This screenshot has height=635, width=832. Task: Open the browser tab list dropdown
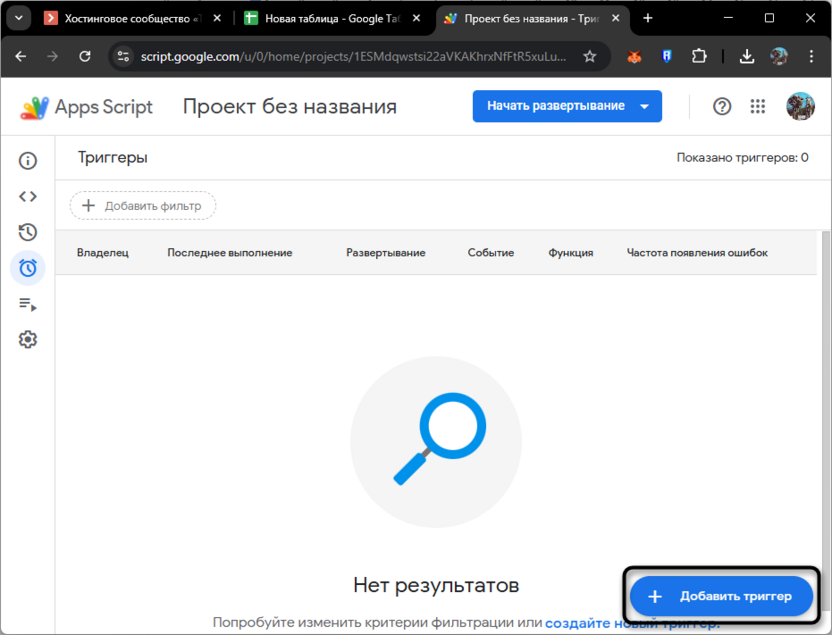point(18,17)
